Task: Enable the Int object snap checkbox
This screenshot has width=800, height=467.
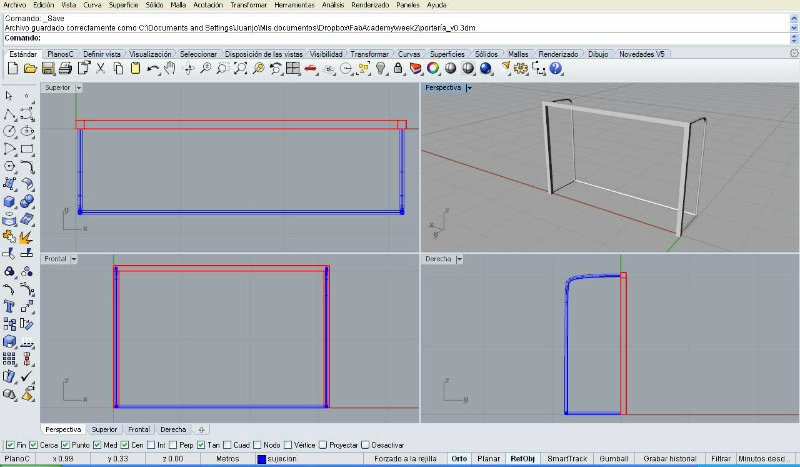Action: tap(151, 445)
